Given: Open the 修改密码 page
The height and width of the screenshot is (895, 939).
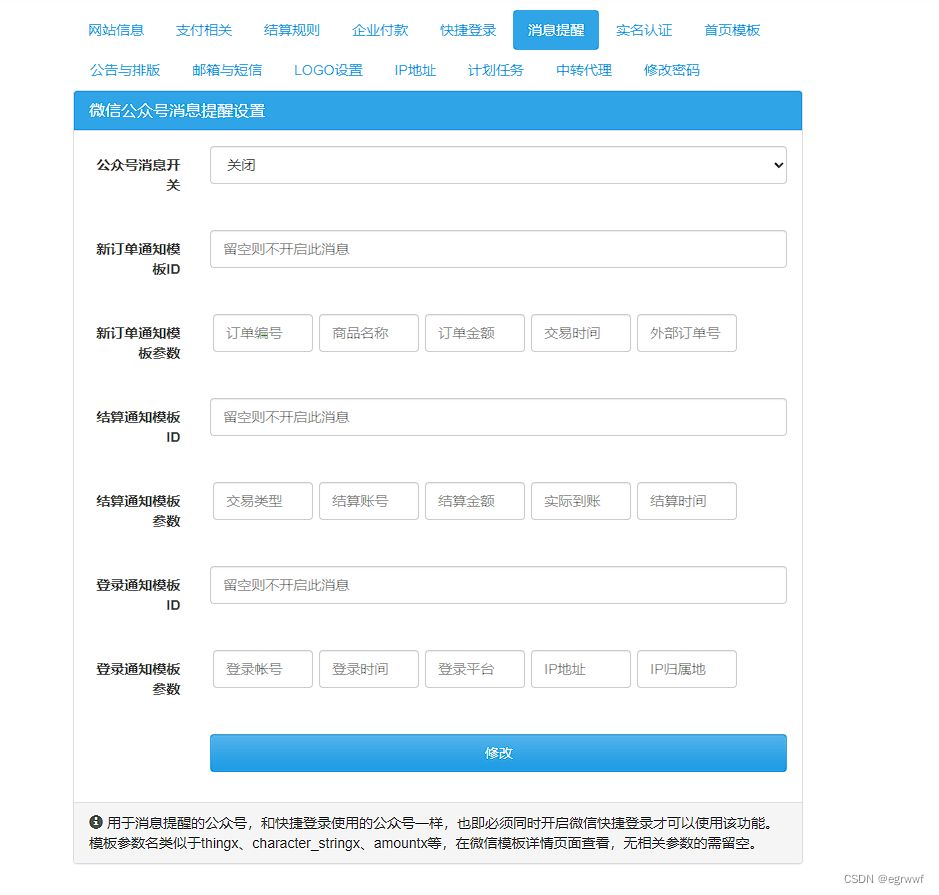Looking at the screenshot, I should [671, 70].
